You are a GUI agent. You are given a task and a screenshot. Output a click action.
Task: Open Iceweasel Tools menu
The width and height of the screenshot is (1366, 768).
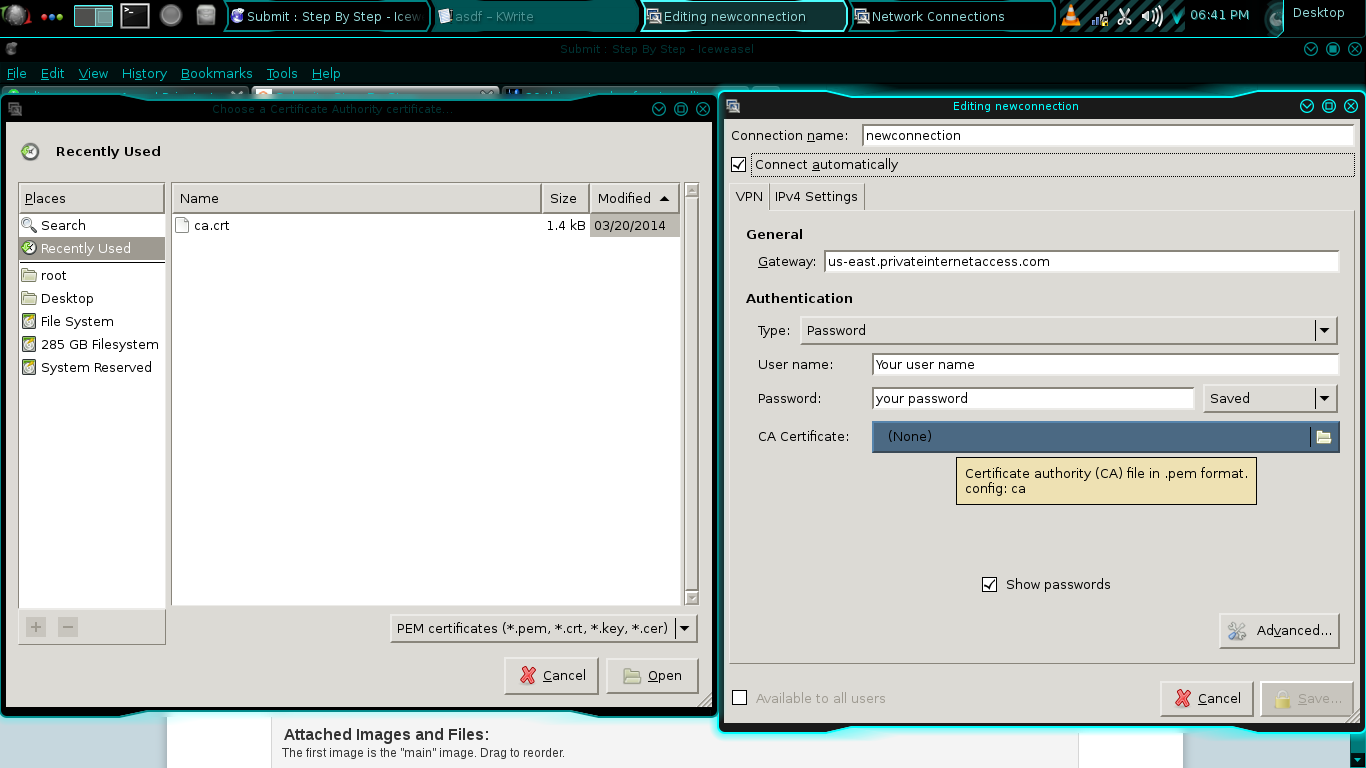(282, 73)
